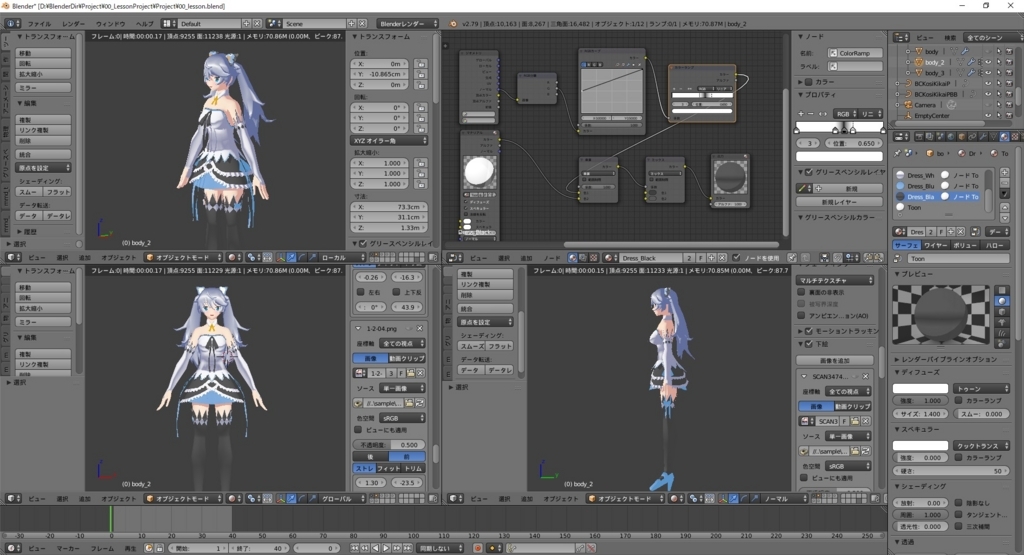1024x555 pixels.
Task: Click ミラー button in top-left tool shelf
Action: (44, 87)
